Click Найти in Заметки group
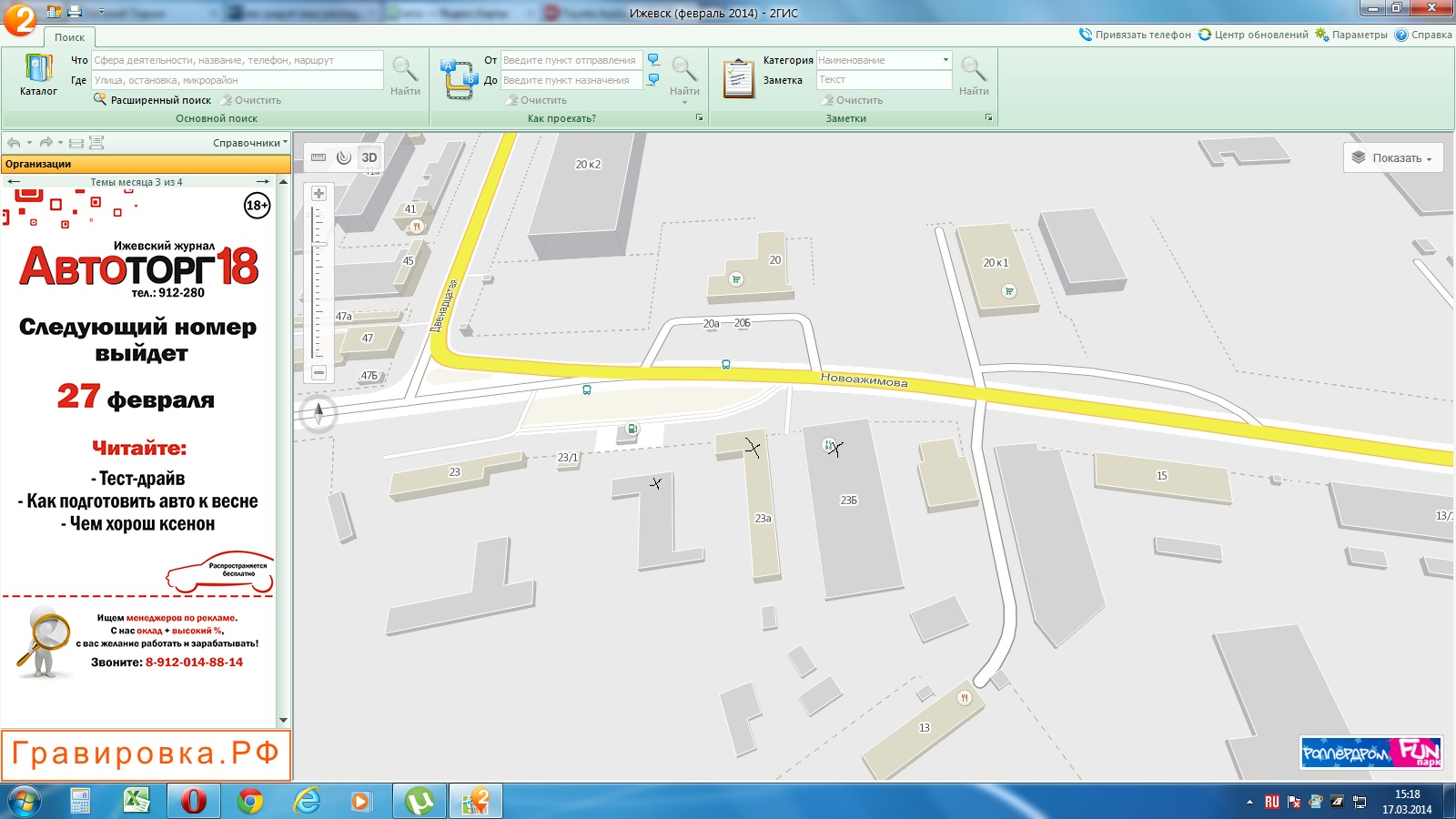This screenshot has height=819, width=1456. point(974,75)
